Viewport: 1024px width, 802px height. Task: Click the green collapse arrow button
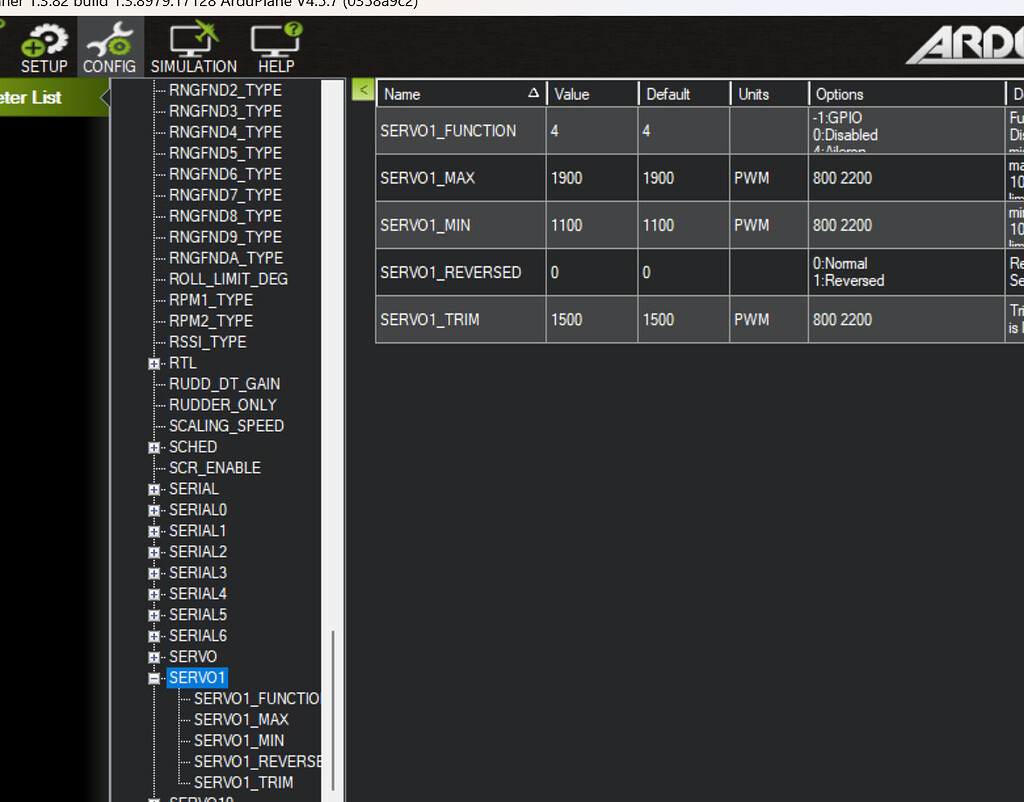point(363,90)
